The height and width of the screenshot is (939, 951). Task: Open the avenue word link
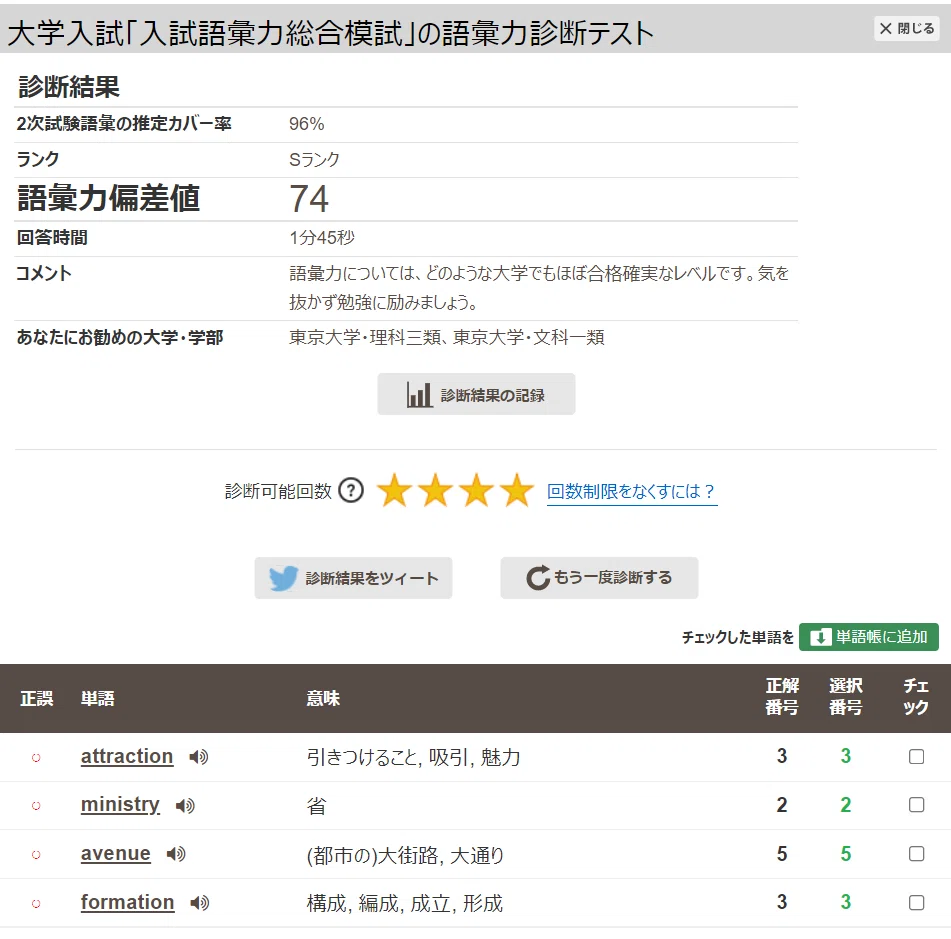pos(115,853)
